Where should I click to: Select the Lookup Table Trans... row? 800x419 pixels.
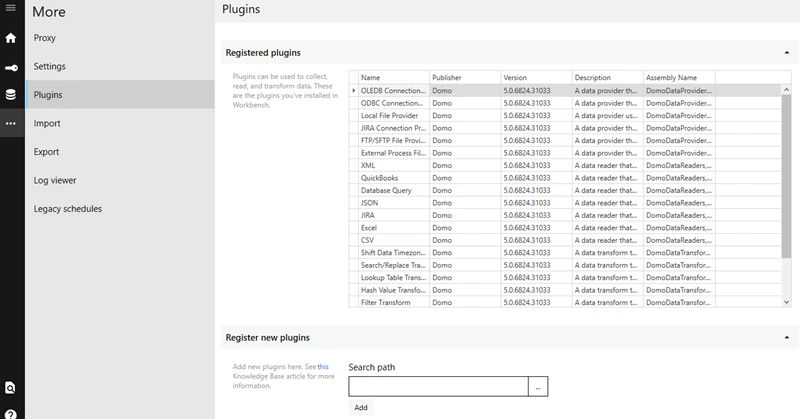point(565,278)
